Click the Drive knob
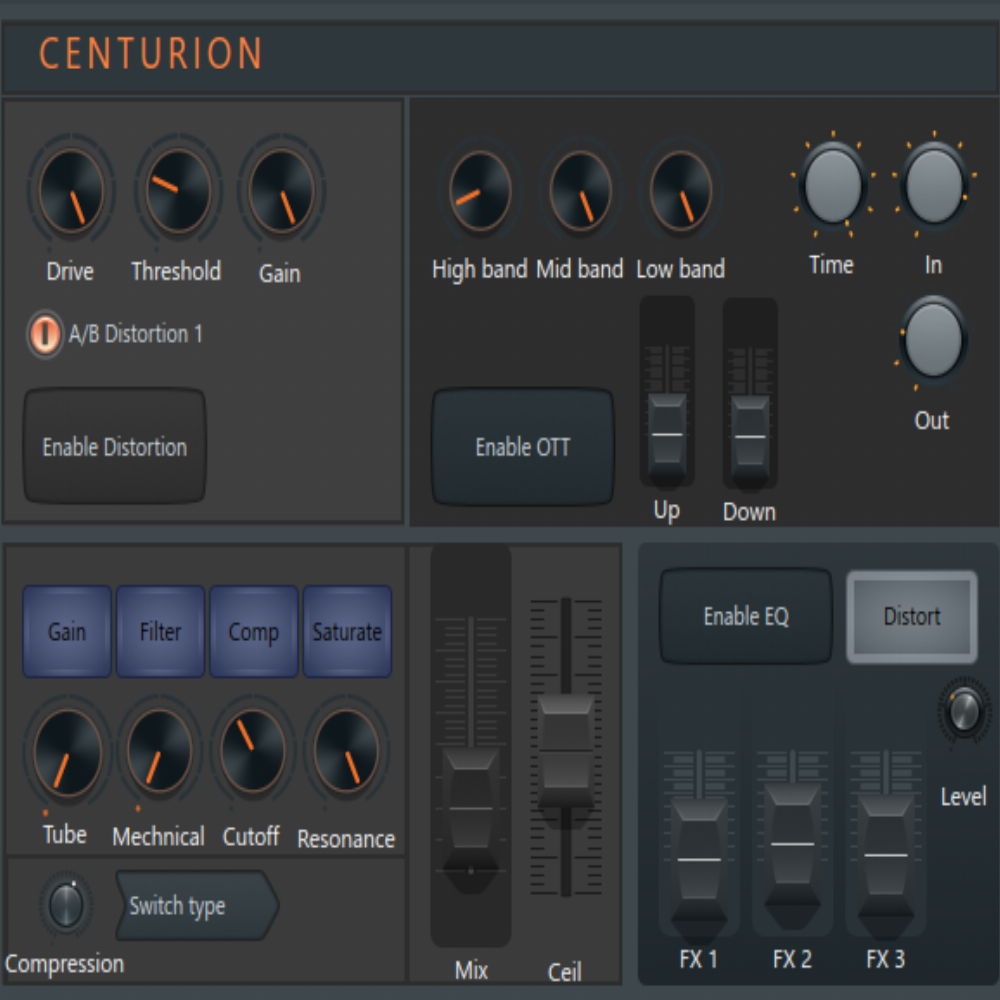The width and height of the screenshot is (1000, 1000). click(x=71, y=190)
